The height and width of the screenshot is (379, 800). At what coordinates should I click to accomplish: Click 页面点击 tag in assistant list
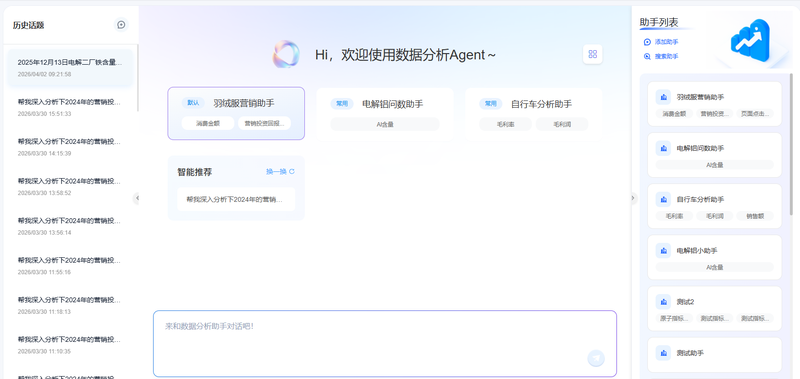[x=755, y=114]
